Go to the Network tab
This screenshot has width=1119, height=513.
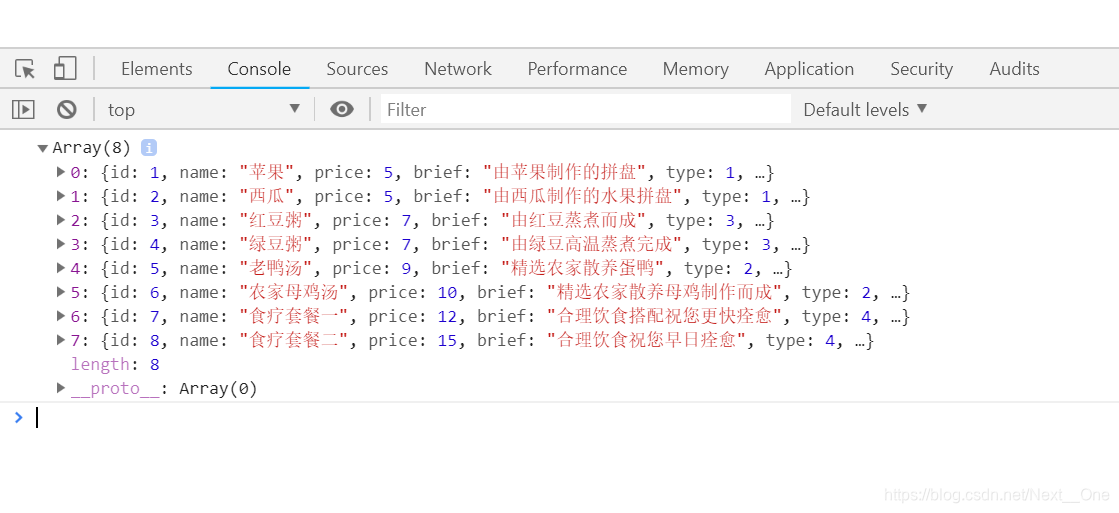(x=457, y=69)
